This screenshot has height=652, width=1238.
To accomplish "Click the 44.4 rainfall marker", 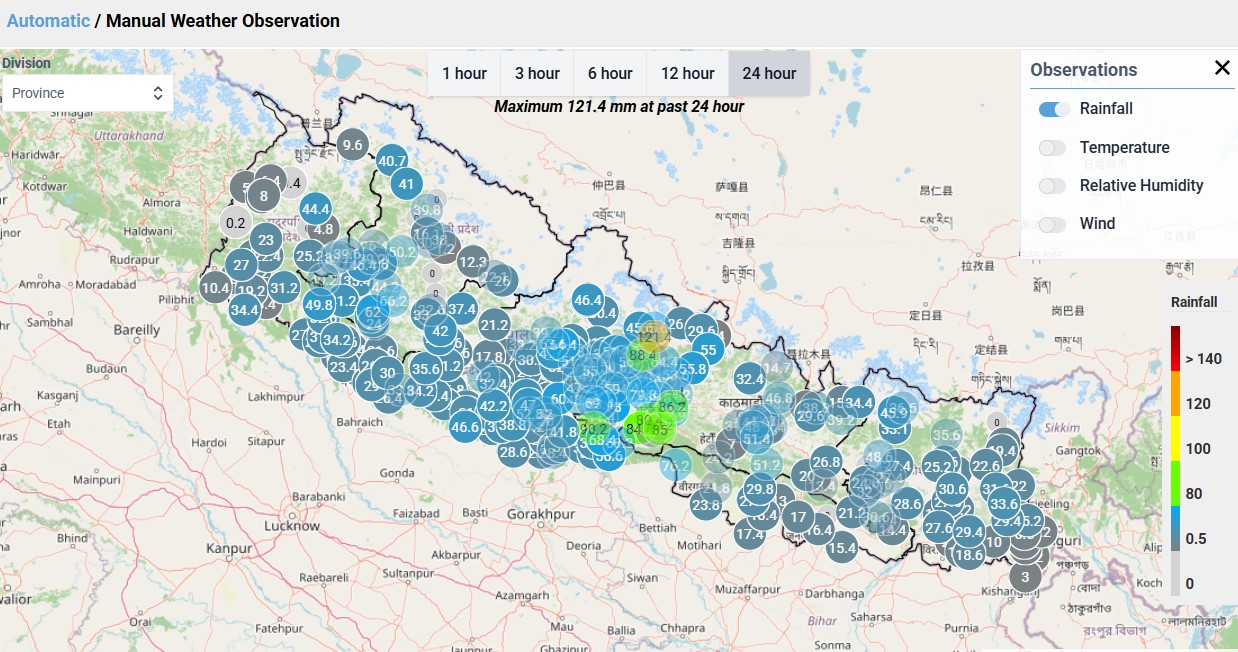I will click(315, 209).
